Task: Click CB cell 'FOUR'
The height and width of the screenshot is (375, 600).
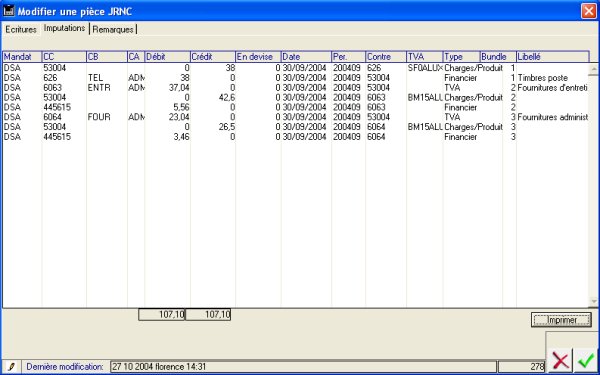Action: pyautogui.click(x=99, y=117)
